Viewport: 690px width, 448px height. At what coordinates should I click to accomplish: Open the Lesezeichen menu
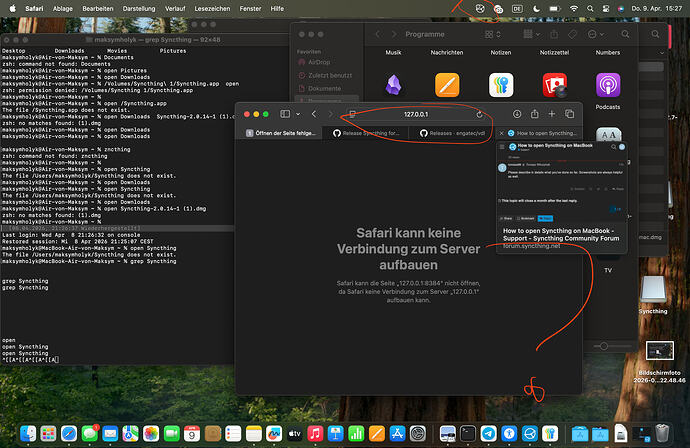click(212, 8)
